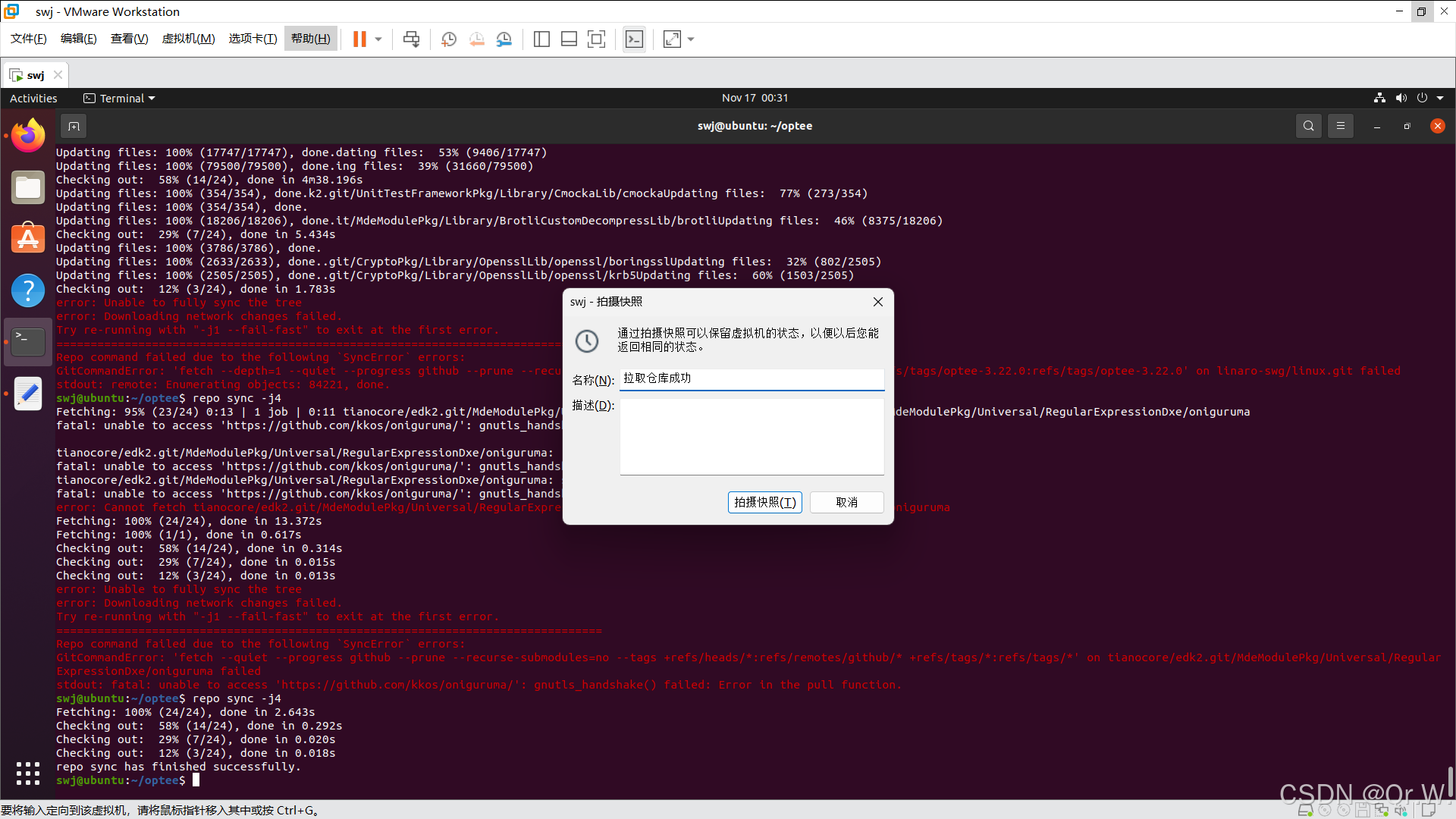
Task: Select the swj virtual machine tab
Action: pos(35,74)
